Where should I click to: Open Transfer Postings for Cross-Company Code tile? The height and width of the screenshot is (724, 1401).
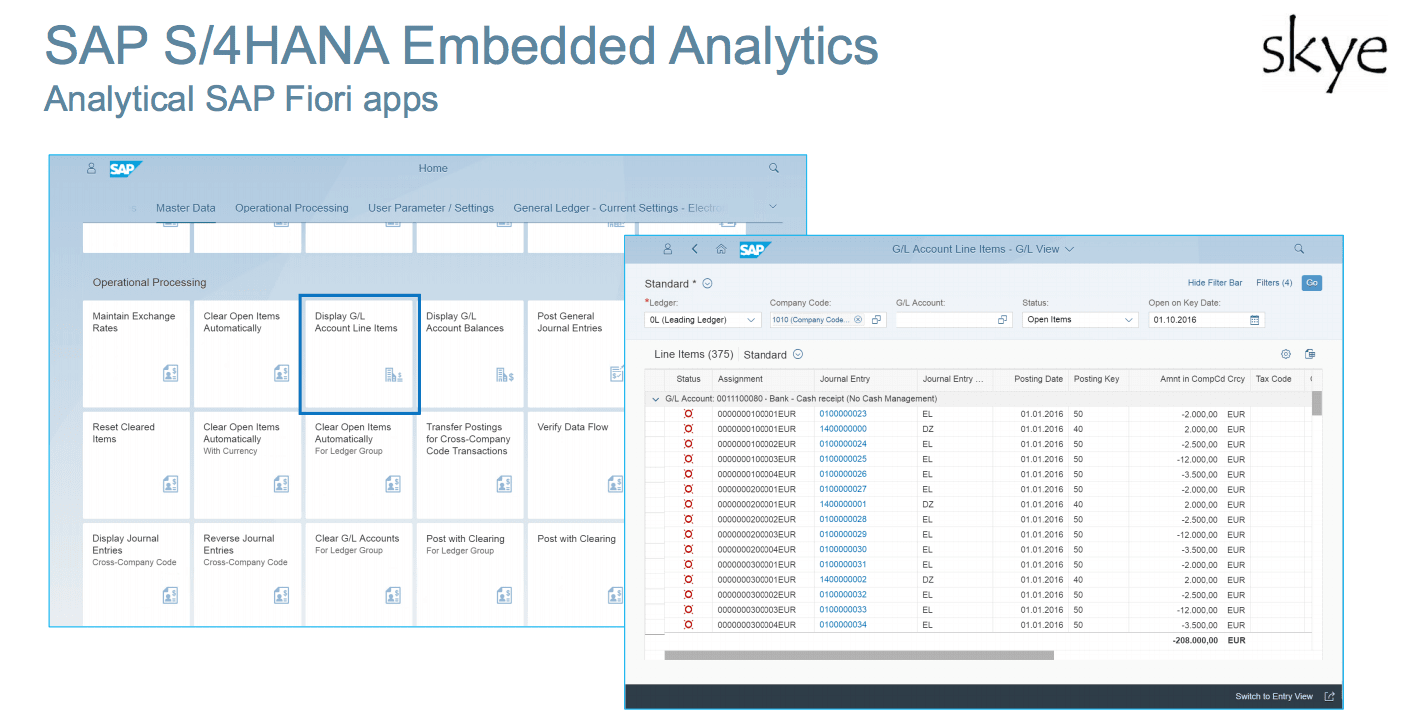469,465
